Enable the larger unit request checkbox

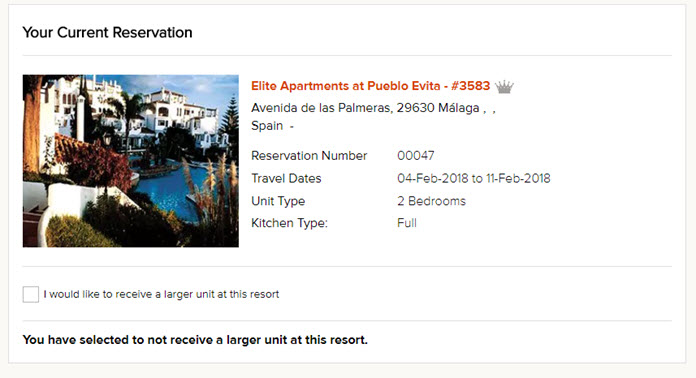(31, 294)
